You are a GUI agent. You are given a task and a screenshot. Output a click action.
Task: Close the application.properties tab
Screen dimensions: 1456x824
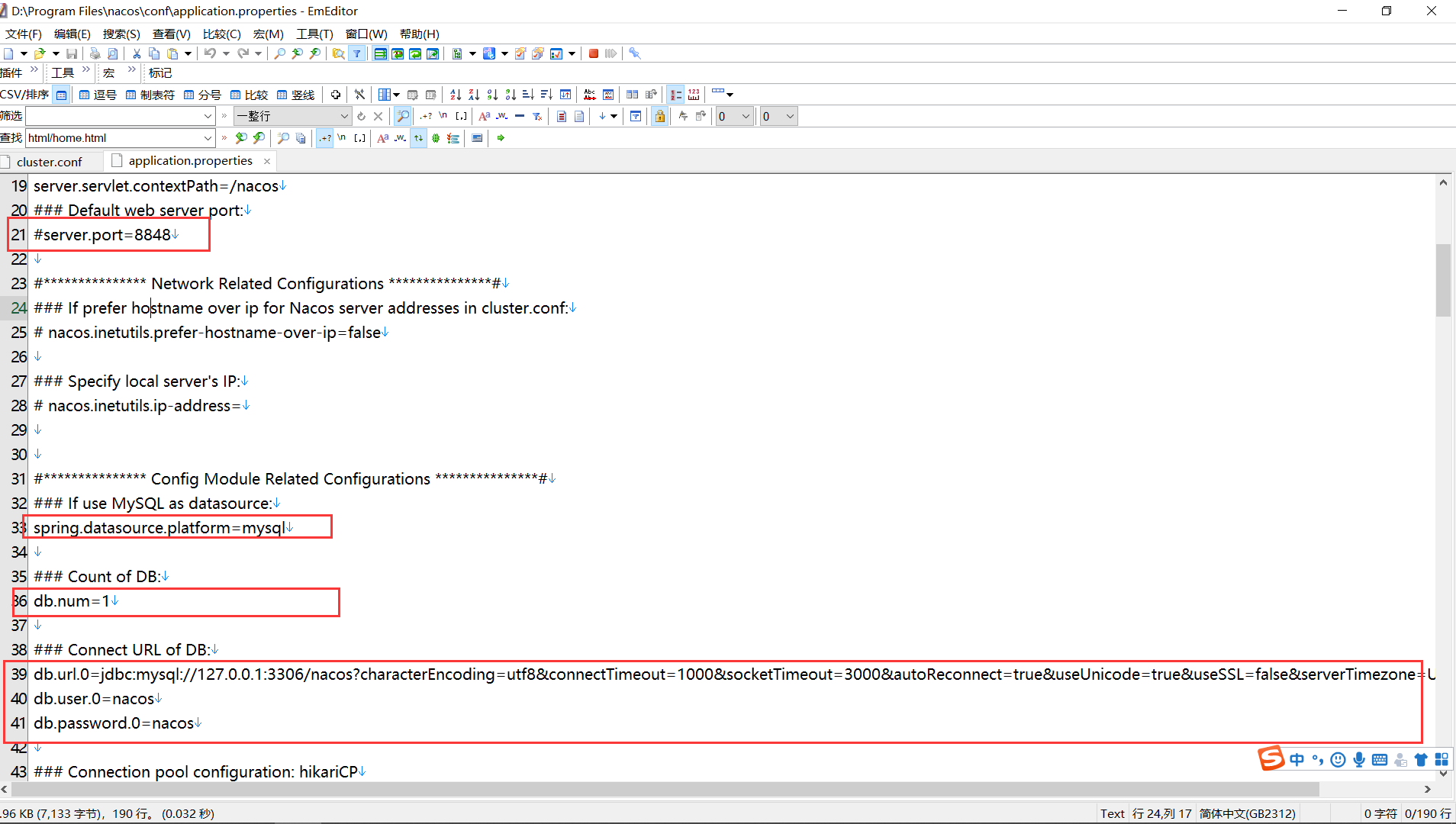click(x=267, y=161)
